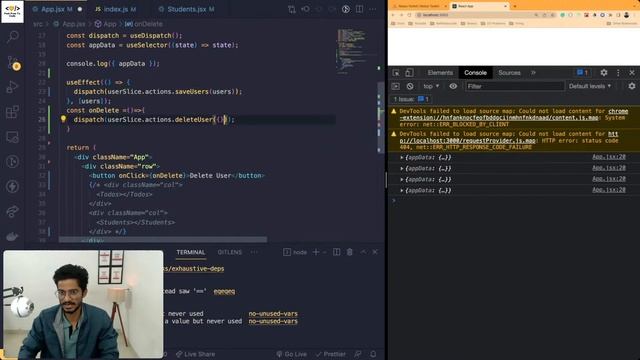Clear the console with the ban icon
The height and width of the screenshot is (360, 640).
[410, 86]
